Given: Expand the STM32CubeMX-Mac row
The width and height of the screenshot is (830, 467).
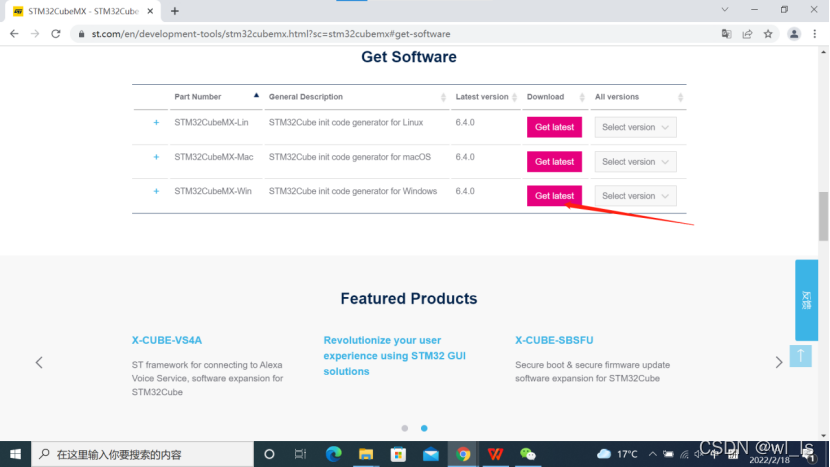Looking at the screenshot, I should [x=156, y=157].
